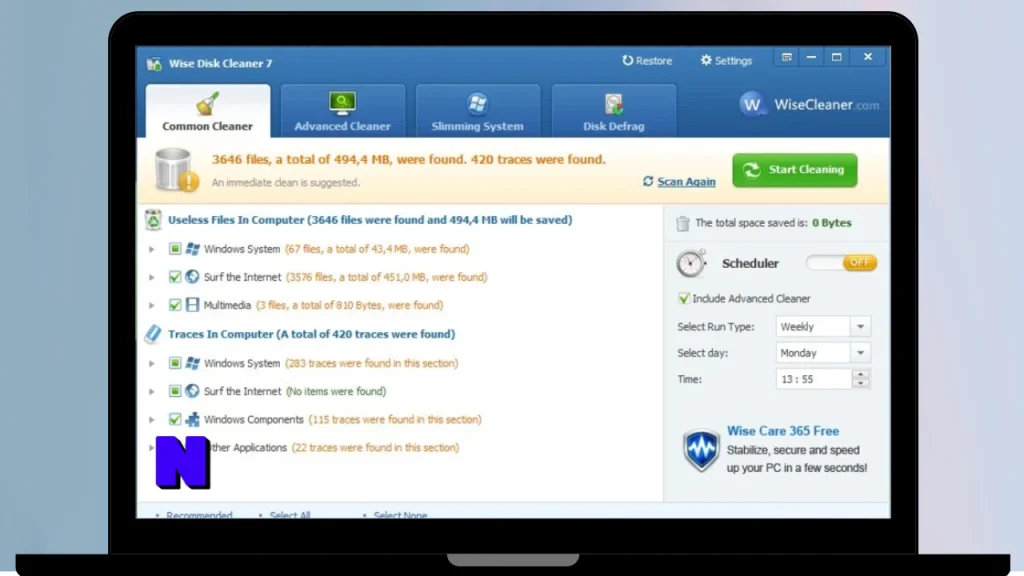The image size is (1024, 576).
Task: Toggle Windows System traces checkbox
Action: point(175,363)
